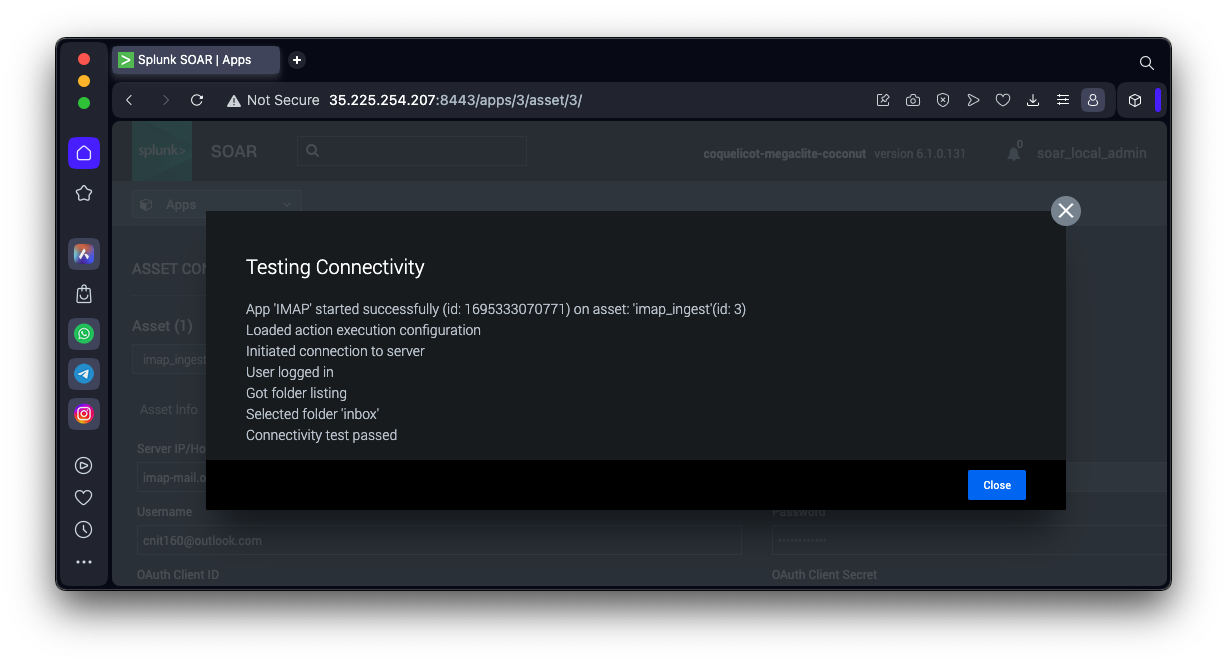Select the Splunk SOAR | Apps tab
Image resolution: width=1227 pixels, height=664 pixels.
click(x=196, y=60)
